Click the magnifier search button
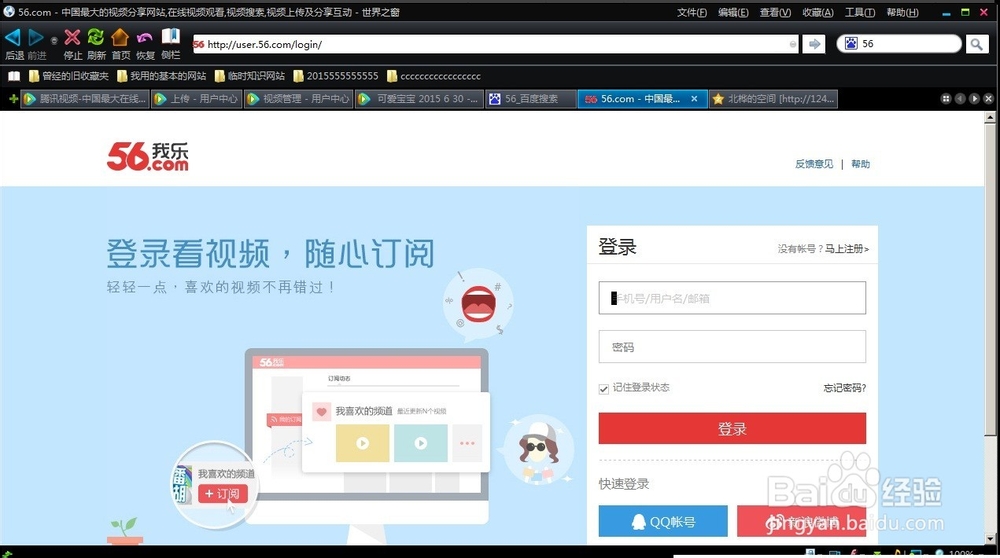This screenshot has height=558, width=1000. tap(976, 44)
